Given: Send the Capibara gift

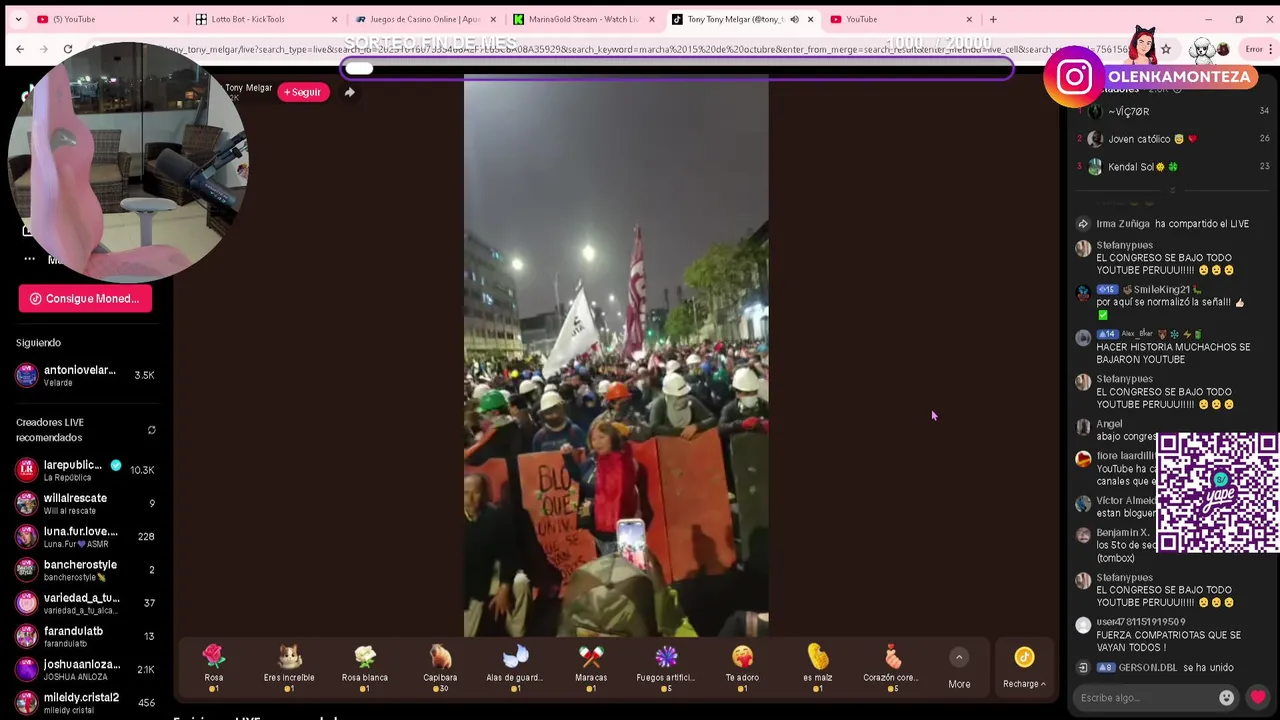Looking at the screenshot, I should (x=440, y=667).
